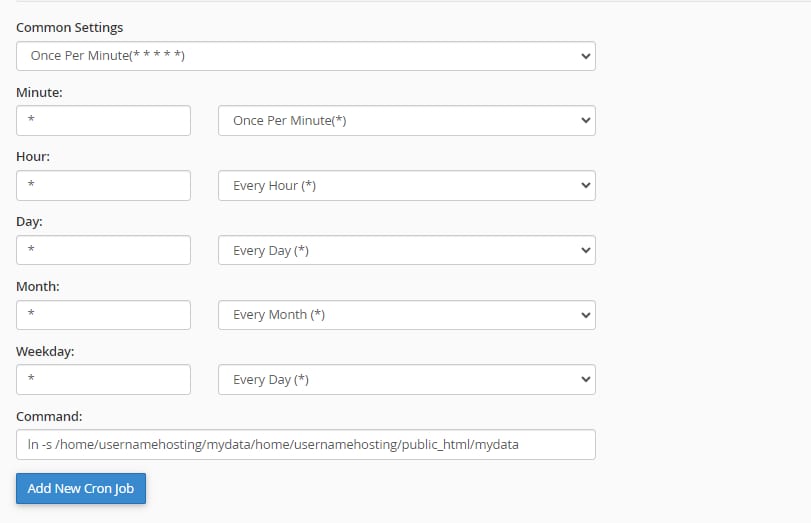Expand the Every Hour (*) dropdown

406,186
